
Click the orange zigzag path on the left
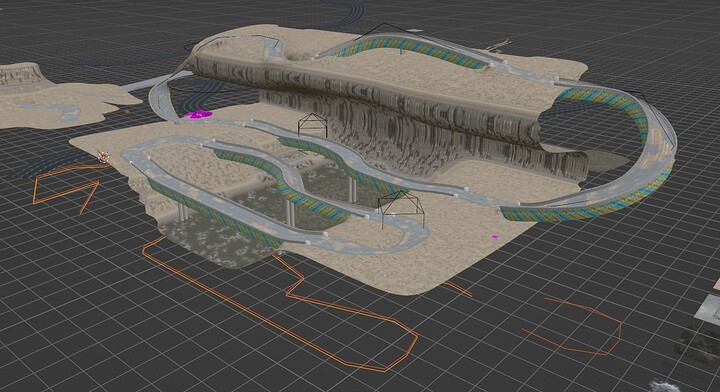pyautogui.click(x=66, y=188)
